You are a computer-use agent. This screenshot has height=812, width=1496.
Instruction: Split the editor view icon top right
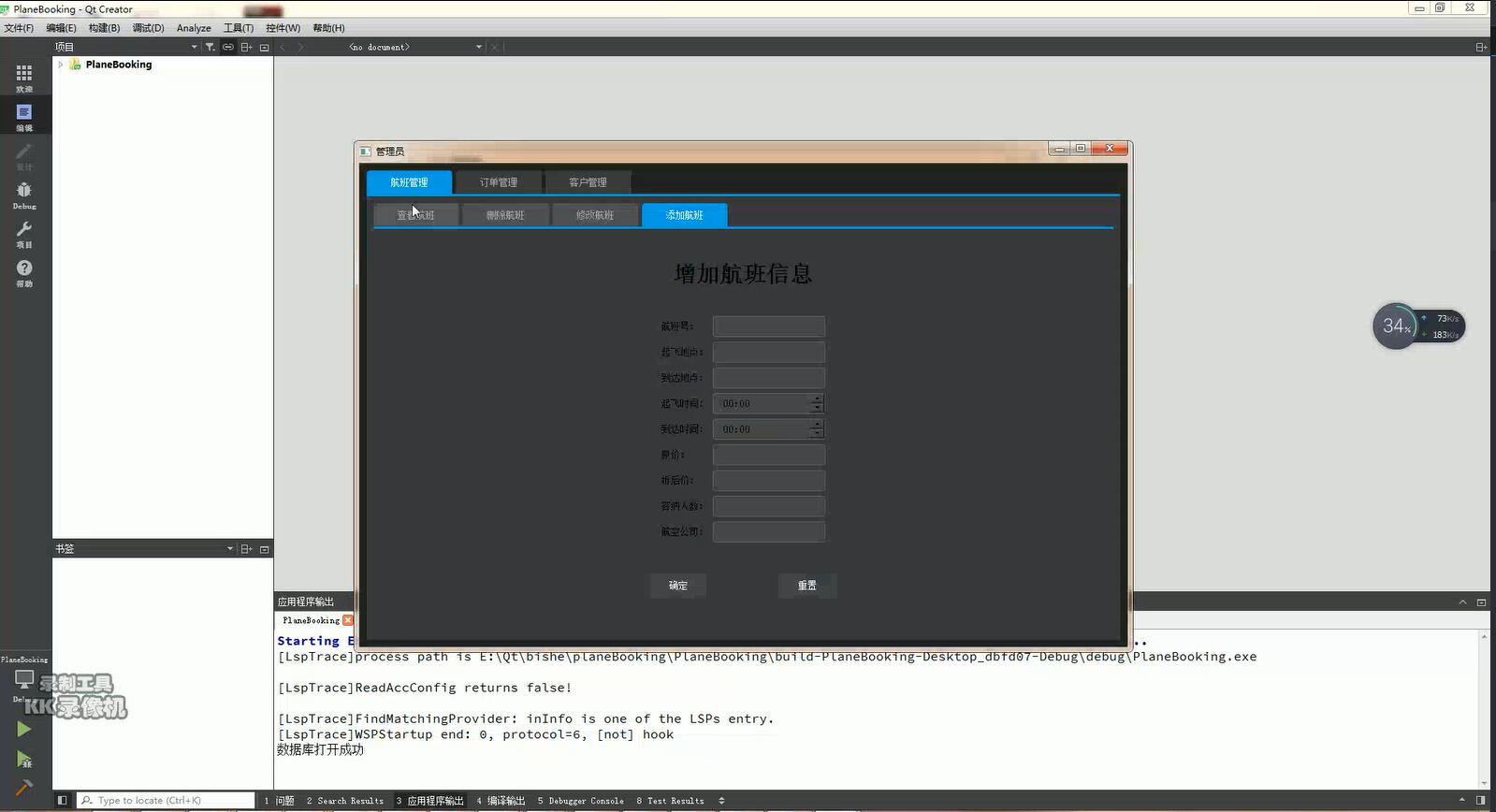click(x=1481, y=47)
